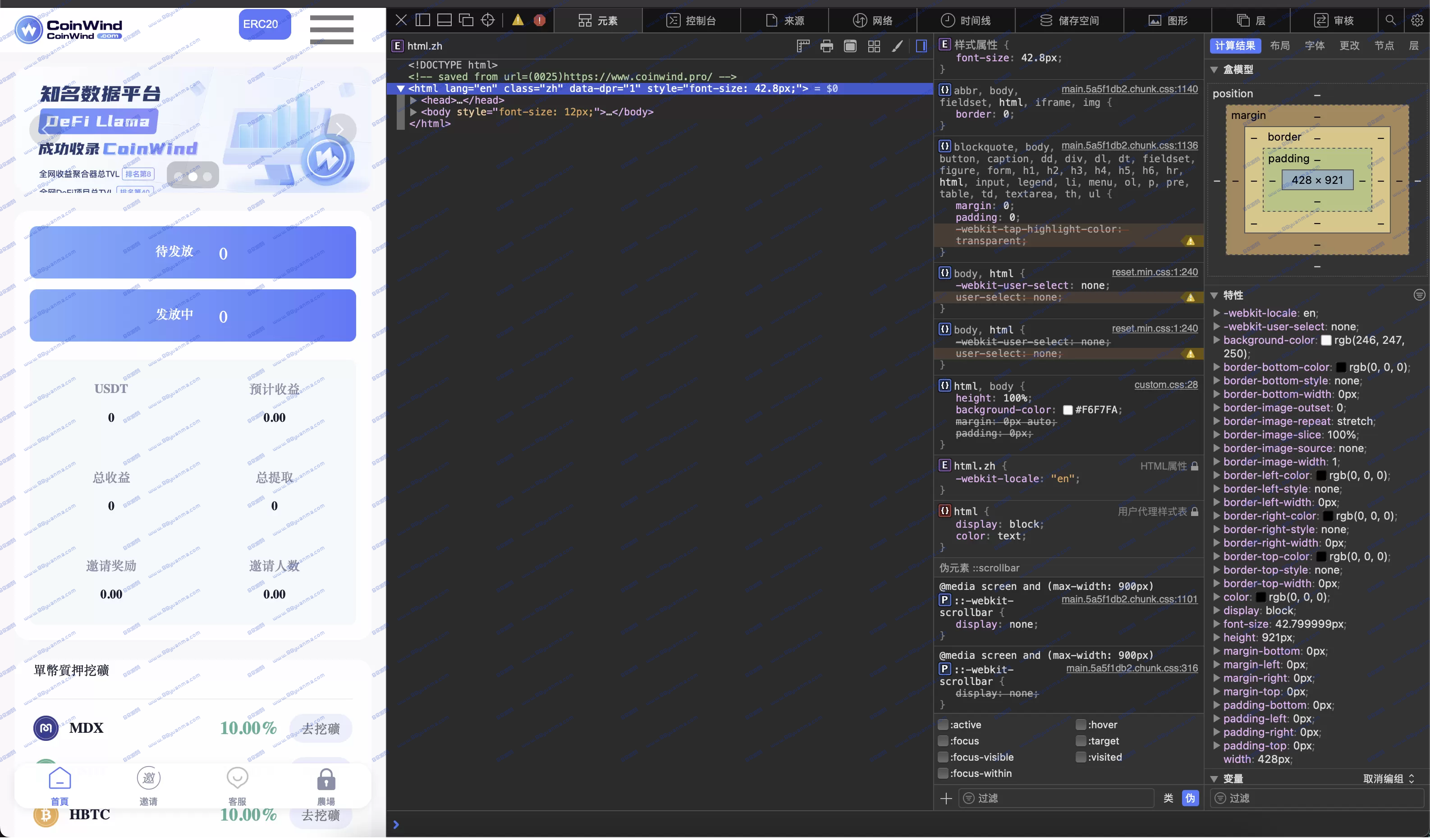Toggle layout grid overlay icon
The height and width of the screenshot is (840, 1430).
tap(873, 46)
